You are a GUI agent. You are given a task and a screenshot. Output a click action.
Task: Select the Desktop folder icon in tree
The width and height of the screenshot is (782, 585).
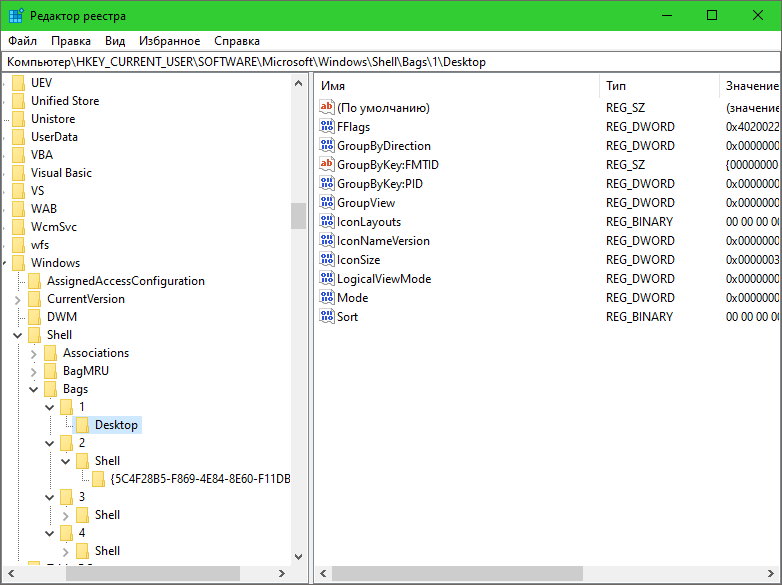[x=83, y=425]
